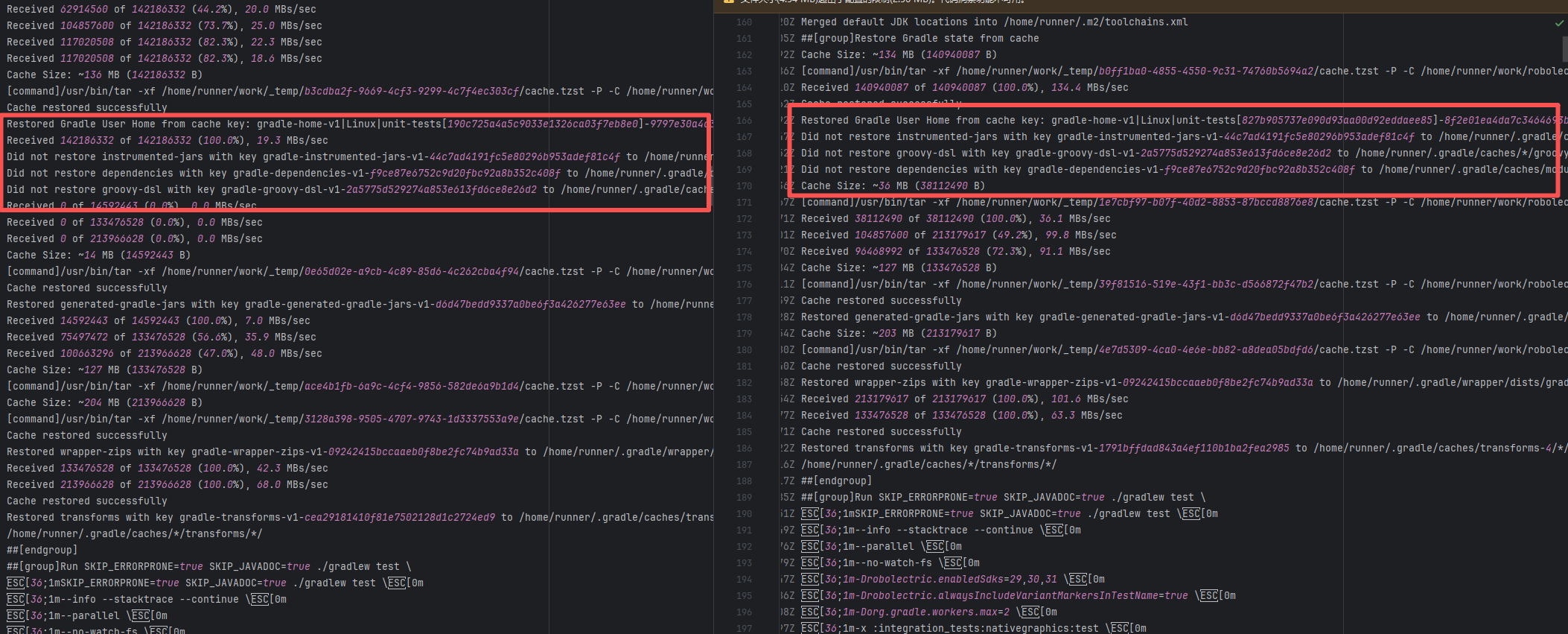Click line number 189 in the gutter
Image resolution: width=1568 pixels, height=634 pixels.
(x=743, y=498)
